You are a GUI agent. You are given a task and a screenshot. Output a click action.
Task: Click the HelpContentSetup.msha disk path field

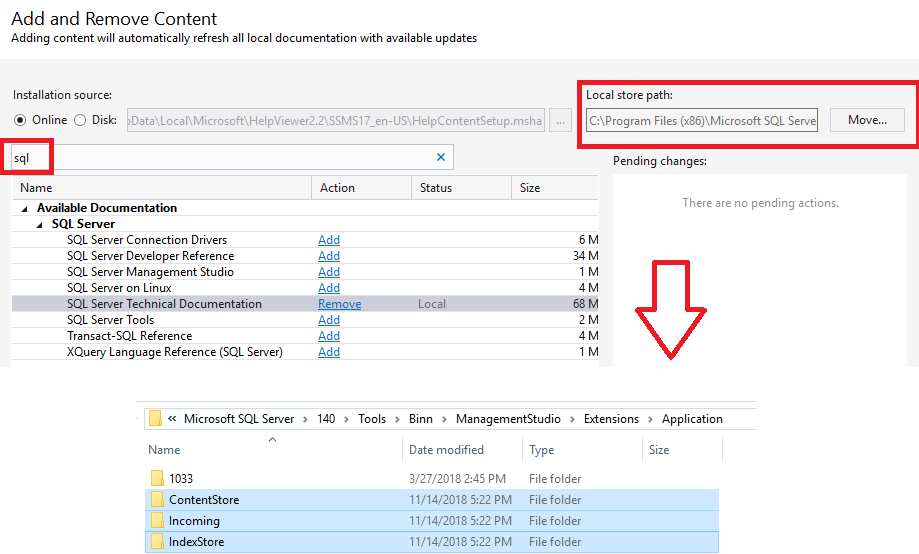pyautogui.click(x=336, y=121)
